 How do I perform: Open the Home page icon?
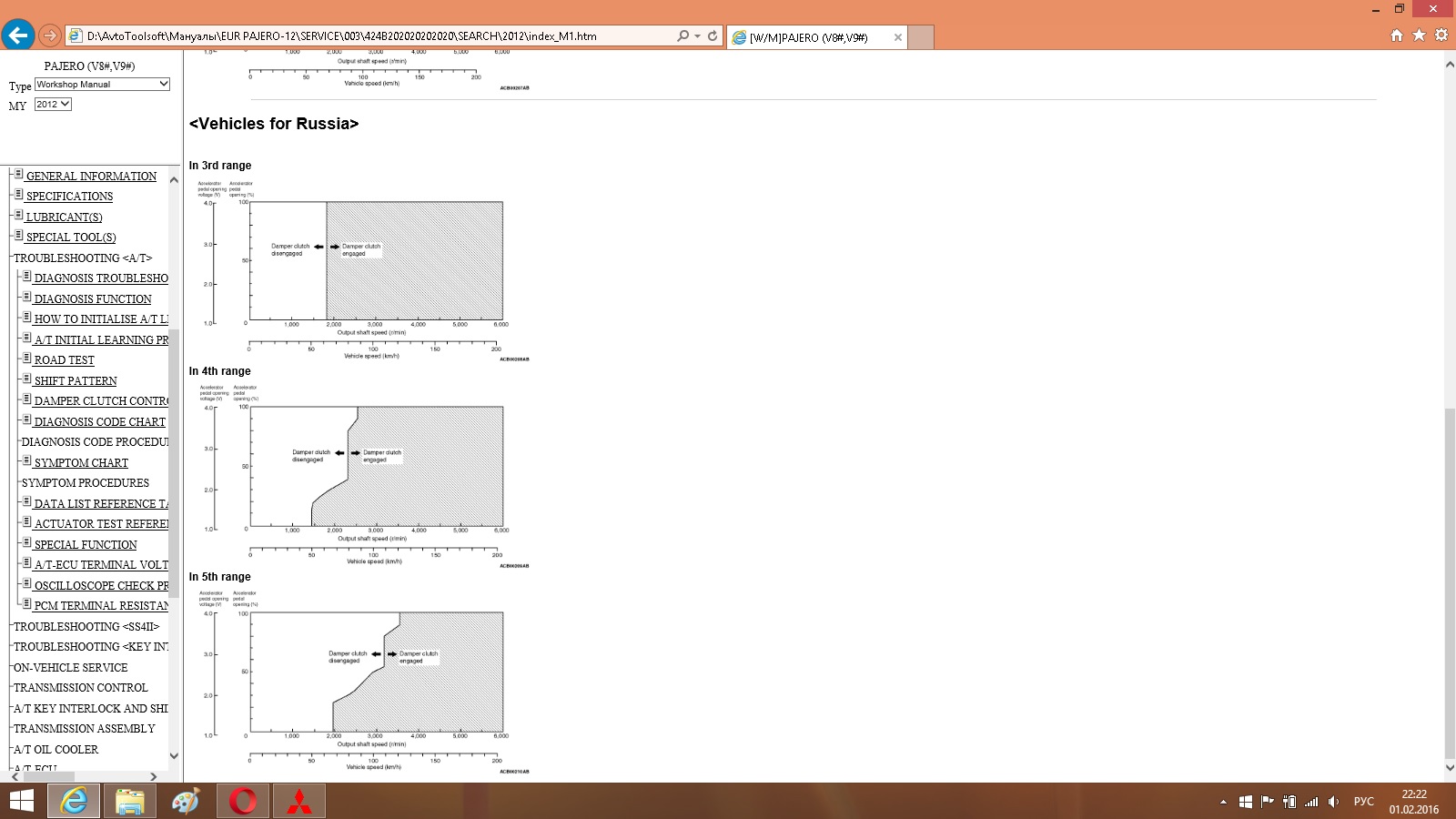coord(1397,35)
